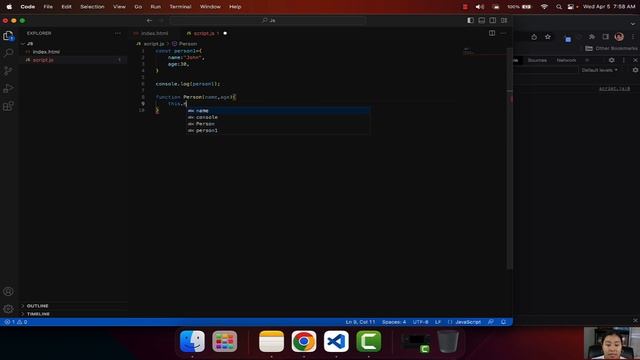Screen dimensions: 640x360
Task: Open Visual Studio Code from the Dock
Action: 336,341
